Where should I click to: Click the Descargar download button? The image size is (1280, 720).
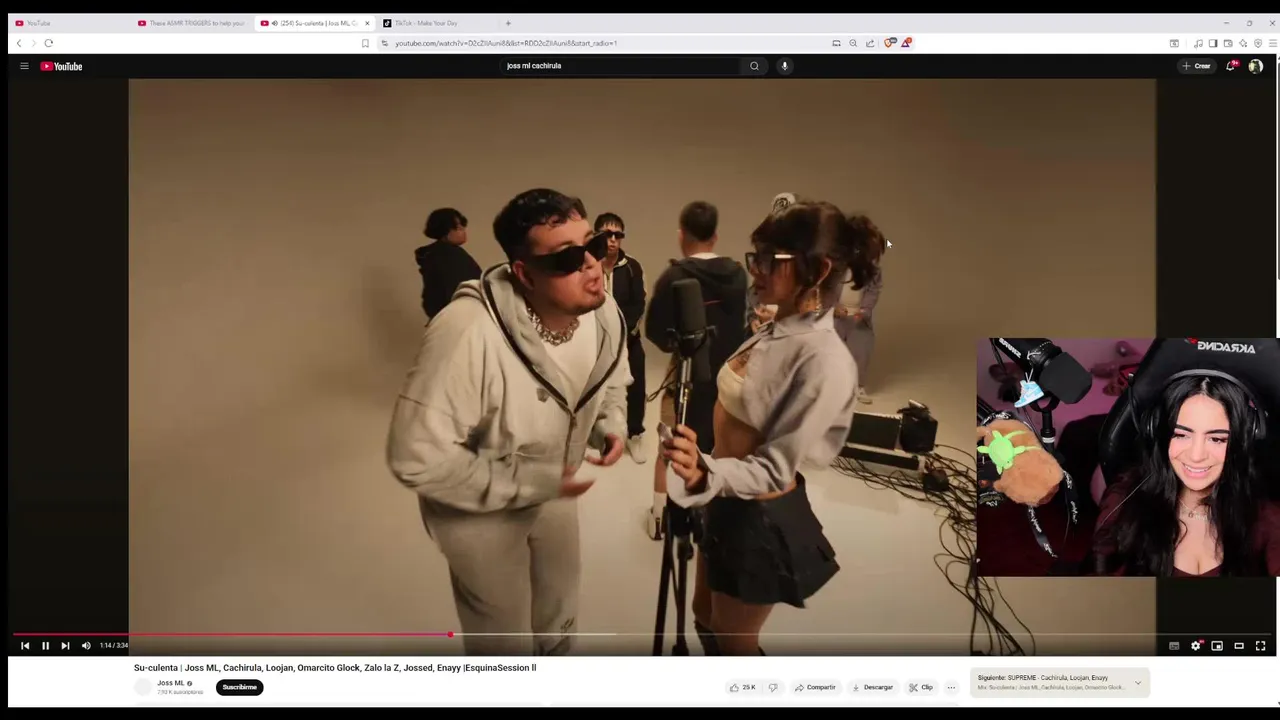[x=872, y=687]
